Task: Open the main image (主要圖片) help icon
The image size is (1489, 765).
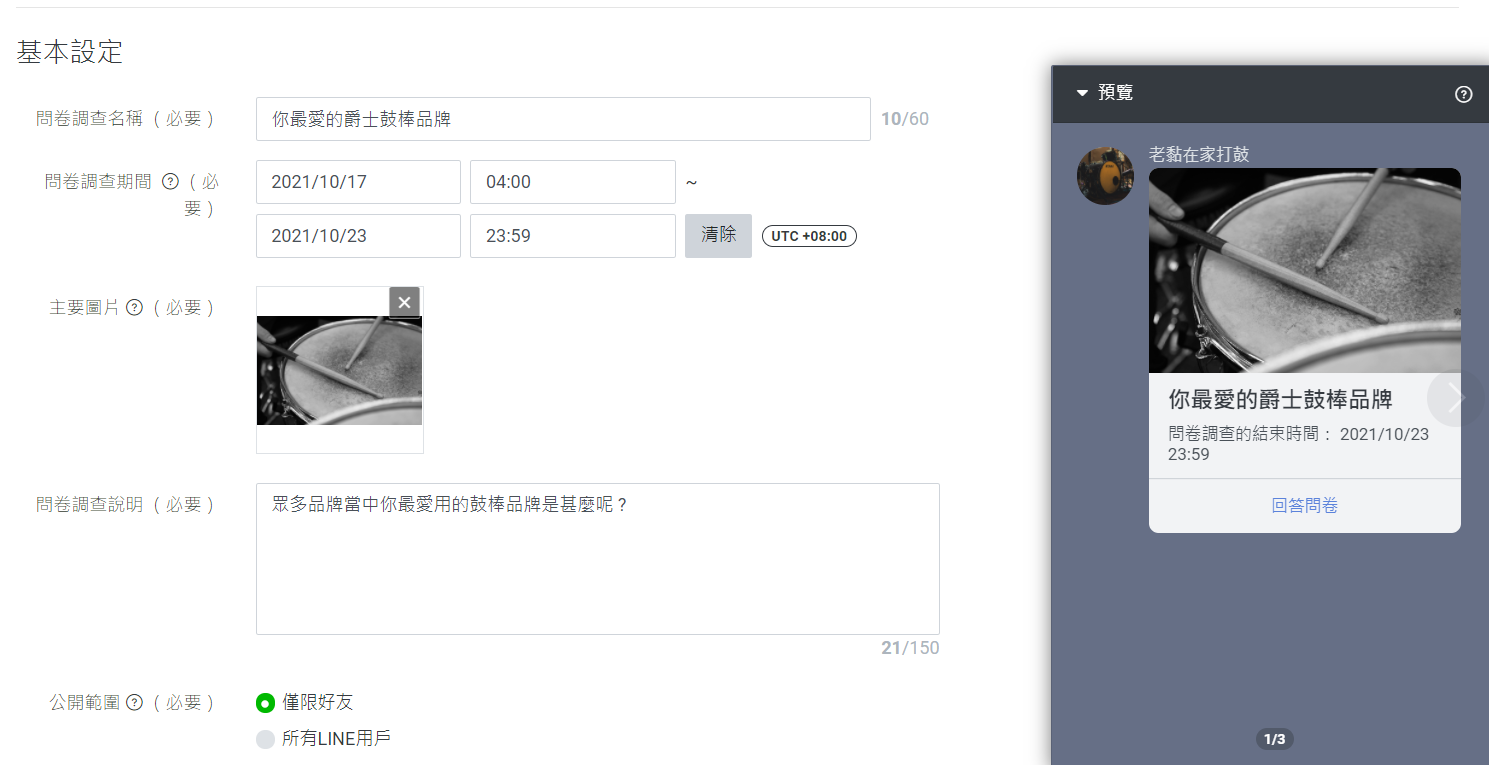Action: [x=136, y=307]
